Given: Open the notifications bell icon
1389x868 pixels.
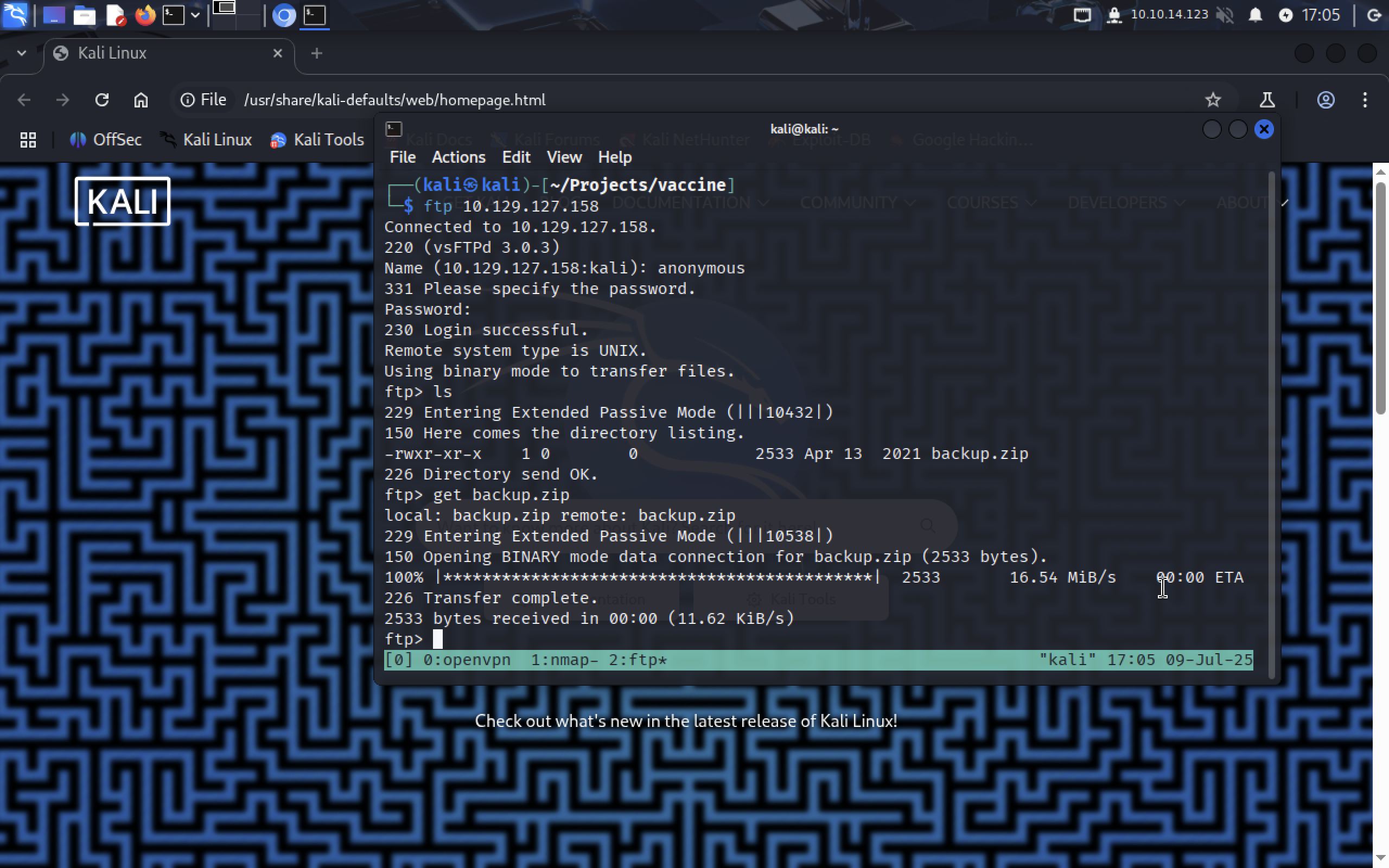Looking at the screenshot, I should point(1256,15).
